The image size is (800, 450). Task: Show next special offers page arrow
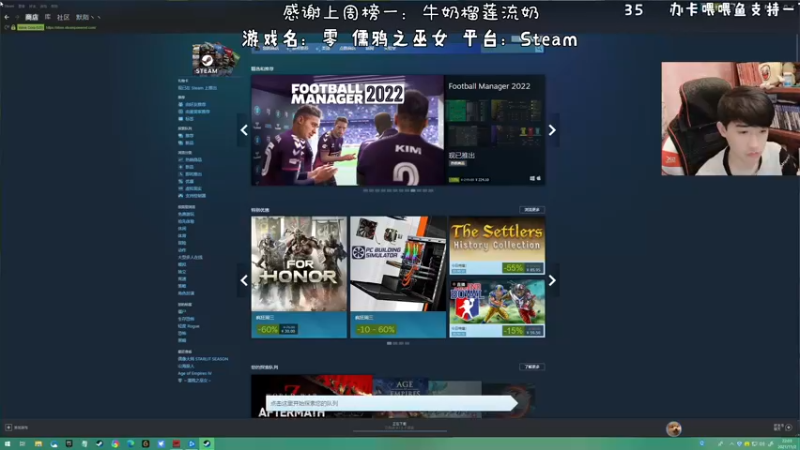point(552,280)
